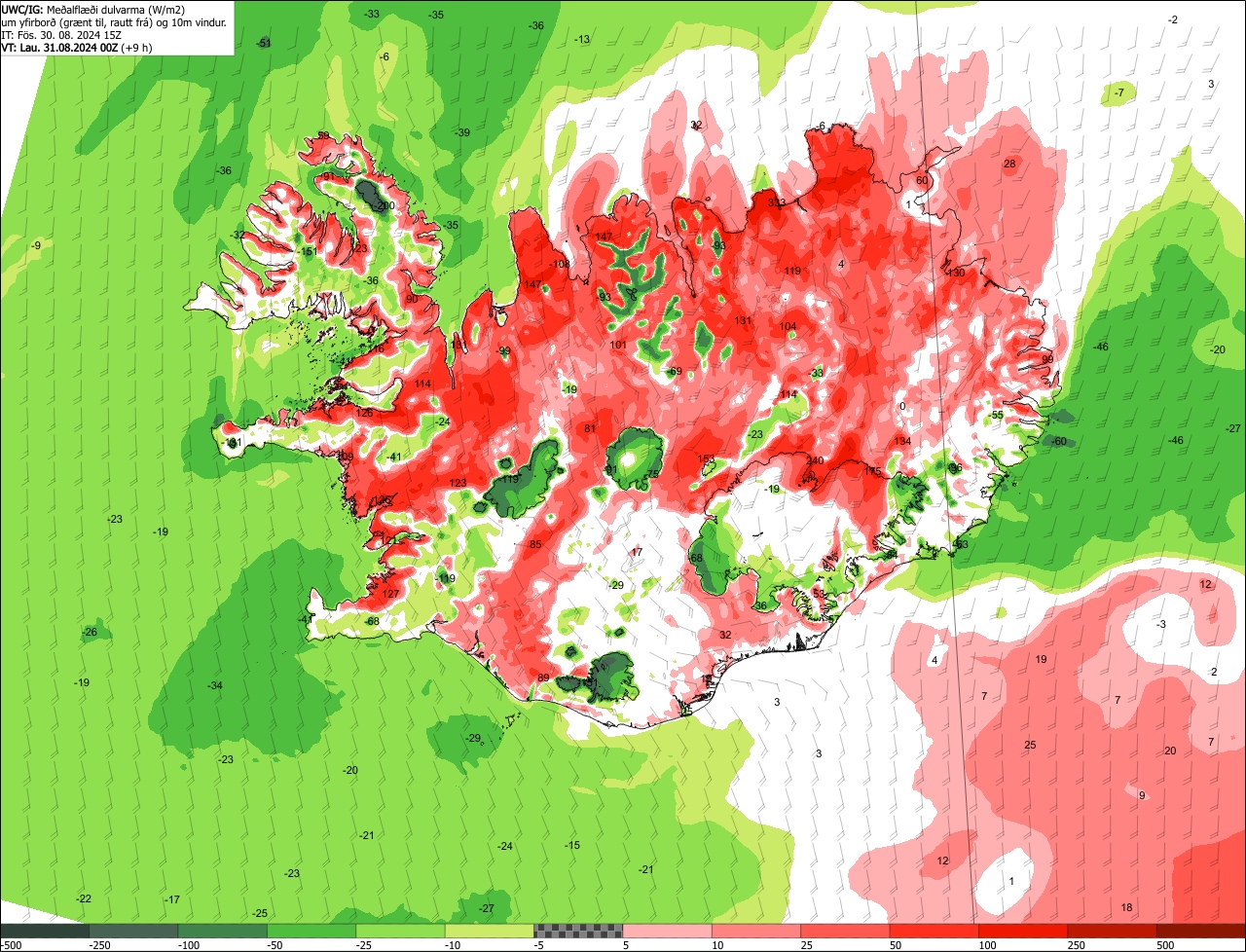The height and width of the screenshot is (952, 1246).
Task: Click the legend tick label '-500'
Action: pos(11,945)
